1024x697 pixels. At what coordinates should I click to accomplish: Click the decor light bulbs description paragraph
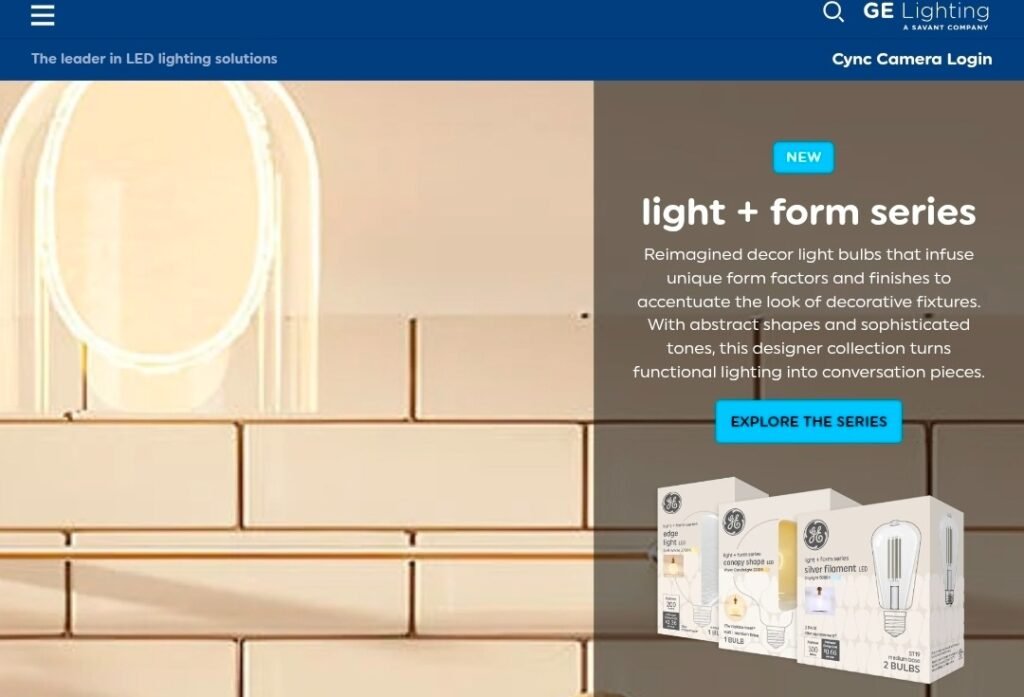(x=808, y=313)
